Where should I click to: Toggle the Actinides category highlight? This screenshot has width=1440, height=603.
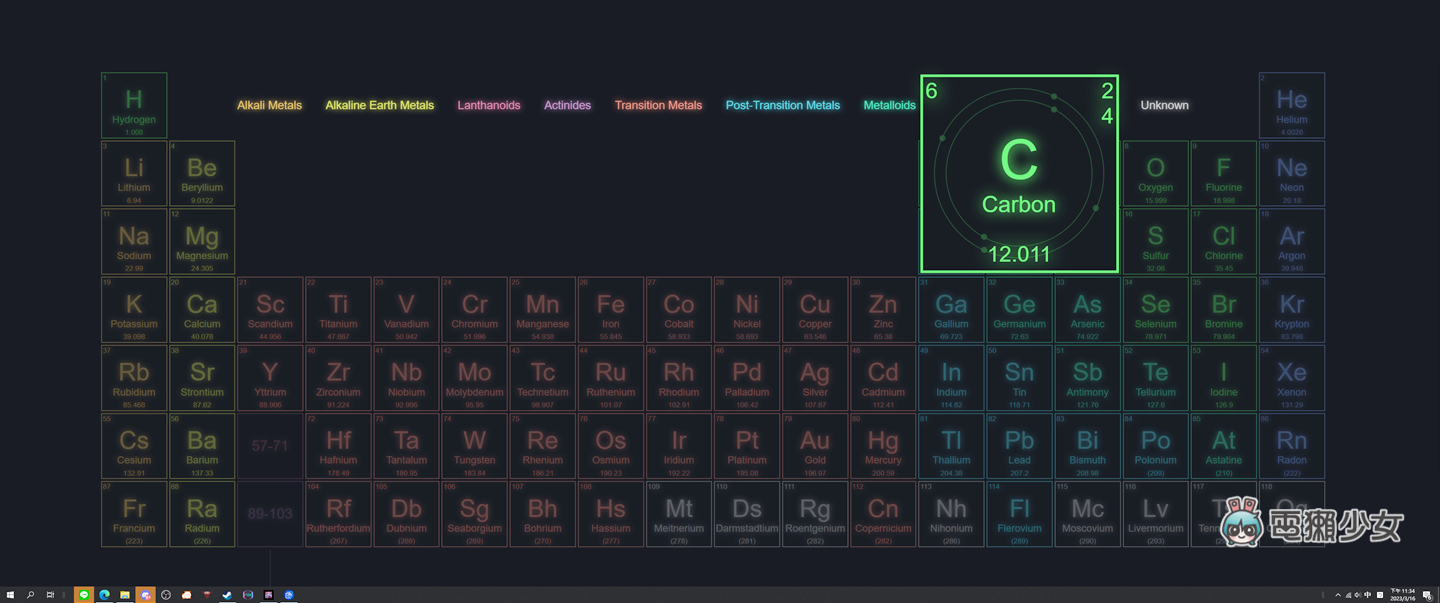[x=567, y=104]
